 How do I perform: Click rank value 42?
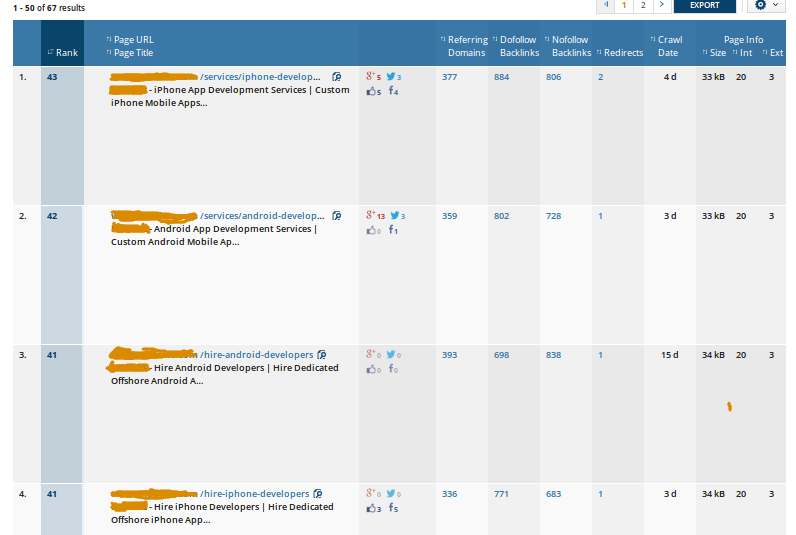pos(52,216)
